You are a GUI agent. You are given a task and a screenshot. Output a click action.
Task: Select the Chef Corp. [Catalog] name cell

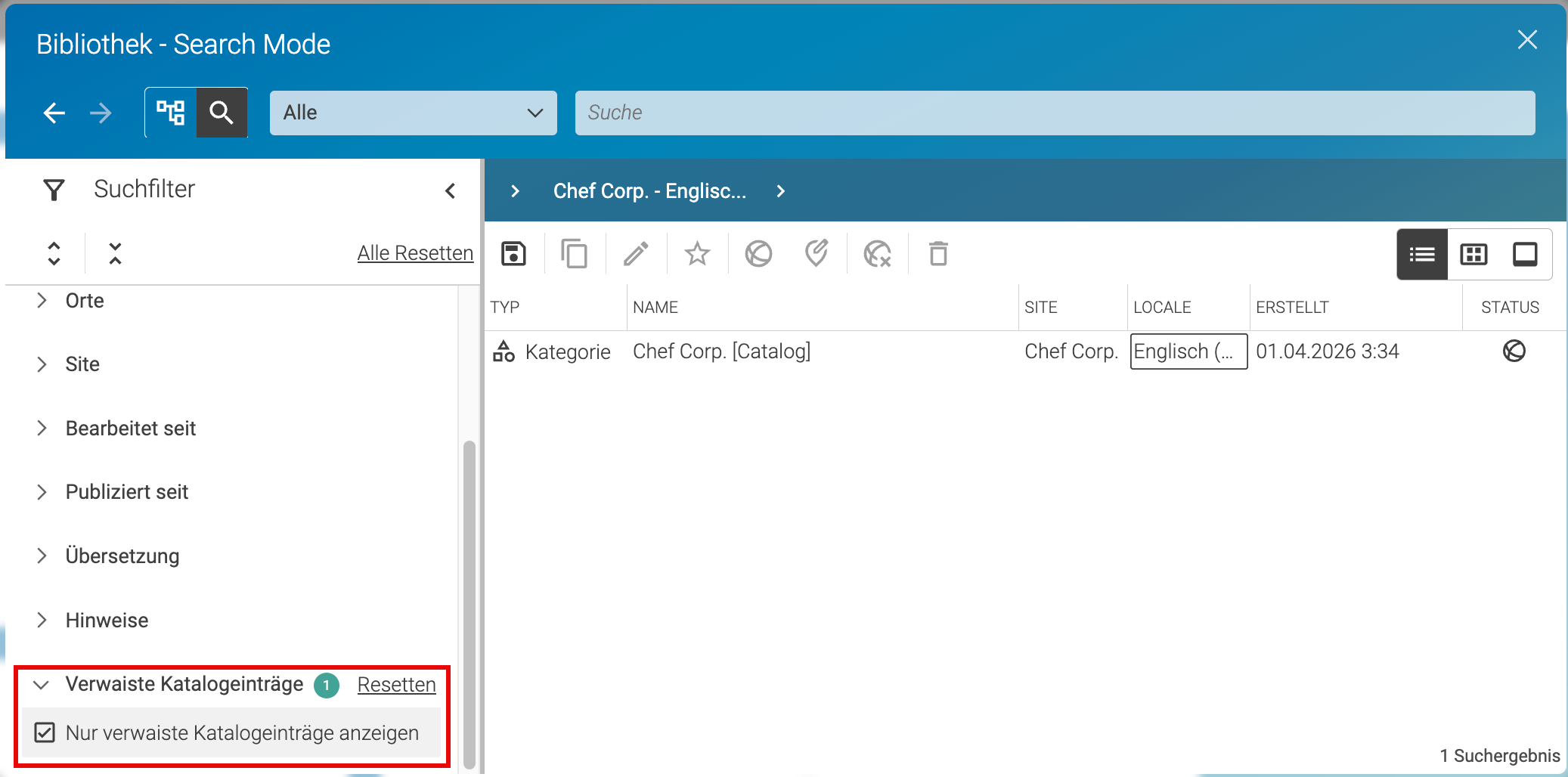point(721,351)
